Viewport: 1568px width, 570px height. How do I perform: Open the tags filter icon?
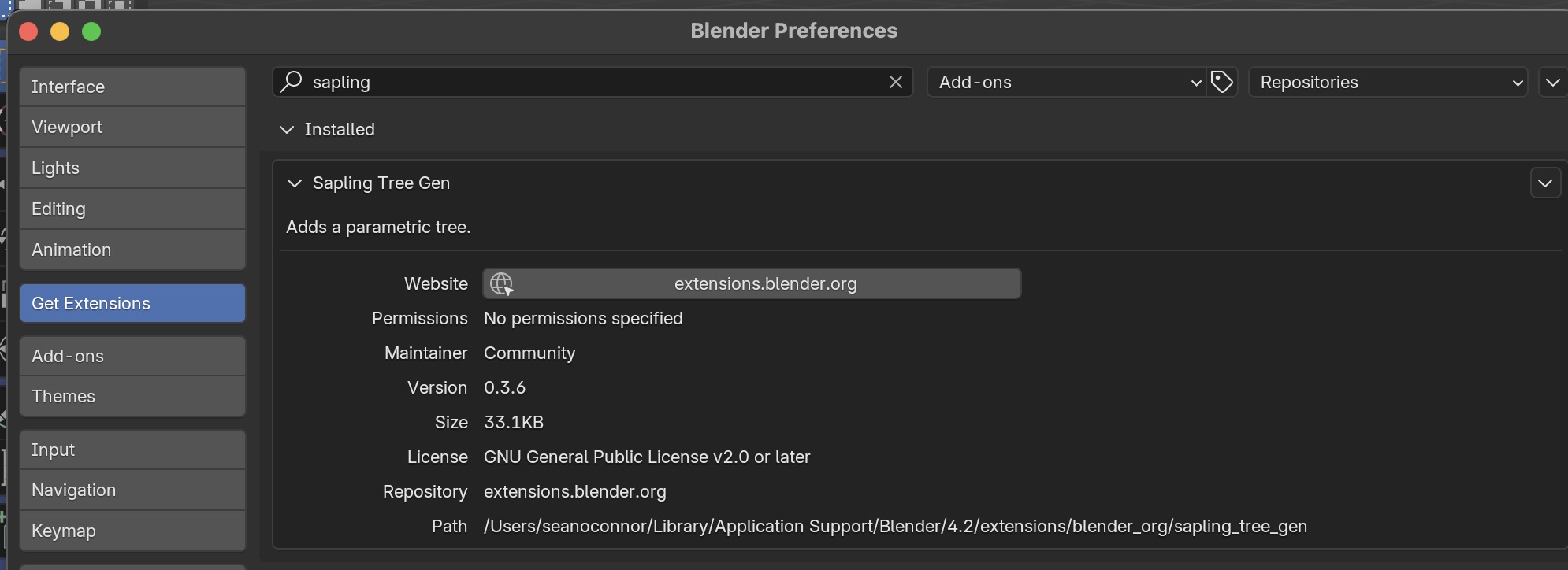point(1222,82)
